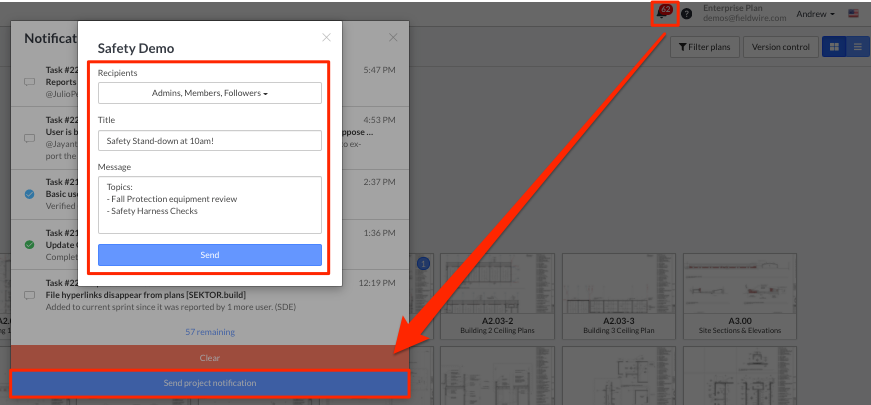Viewport: 871px width, 405px height.
Task: Open Version control
Action: (780, 47)
